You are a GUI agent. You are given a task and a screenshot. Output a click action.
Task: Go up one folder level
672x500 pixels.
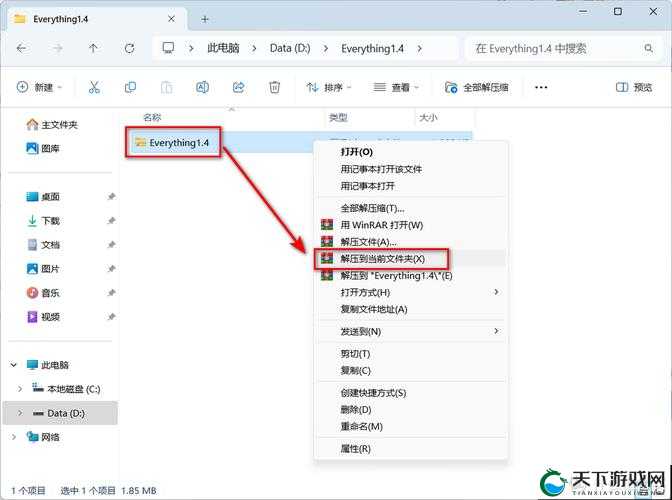(93, 48)
